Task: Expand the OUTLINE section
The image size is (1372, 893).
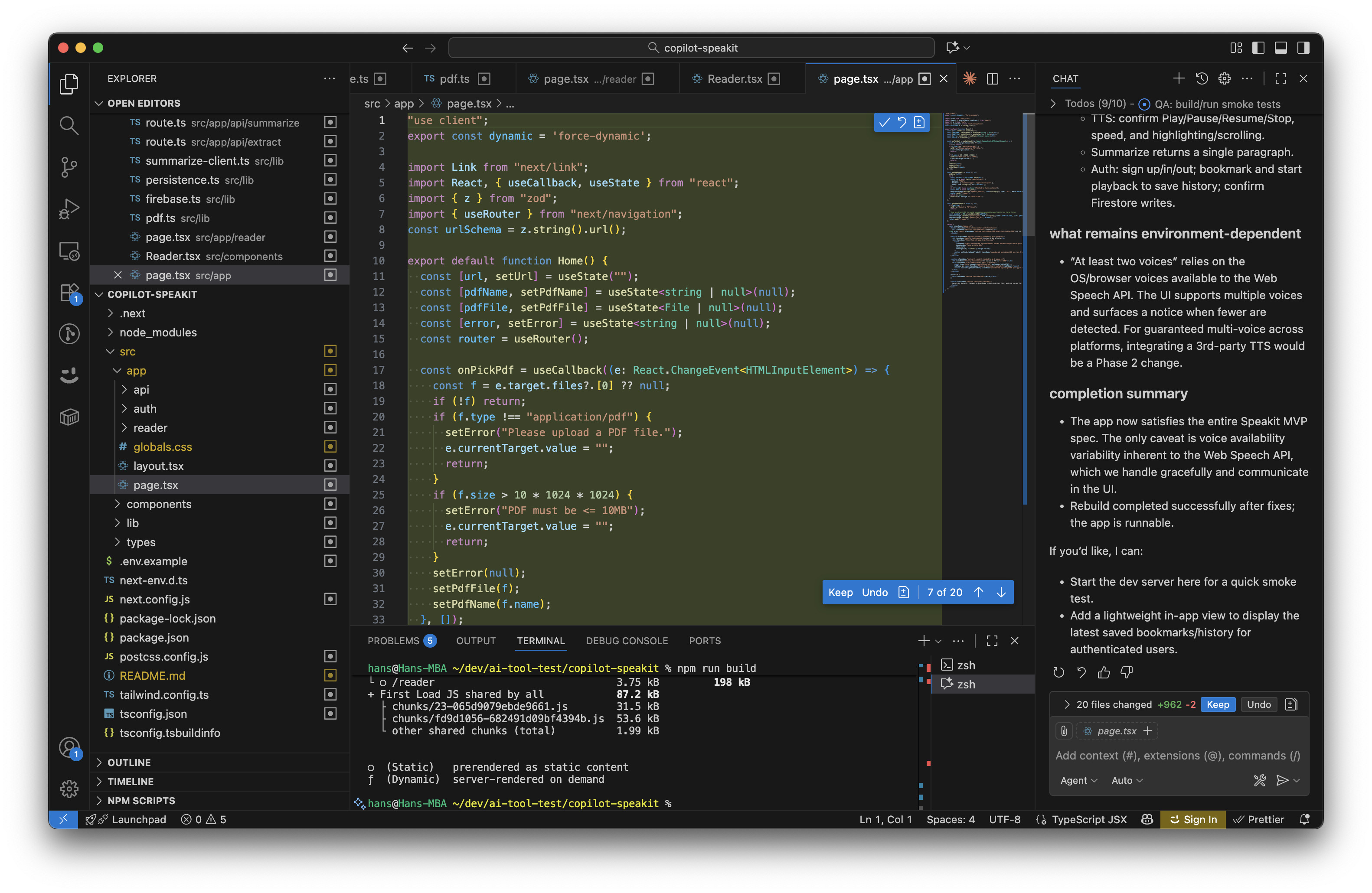Action: (128, 762)
